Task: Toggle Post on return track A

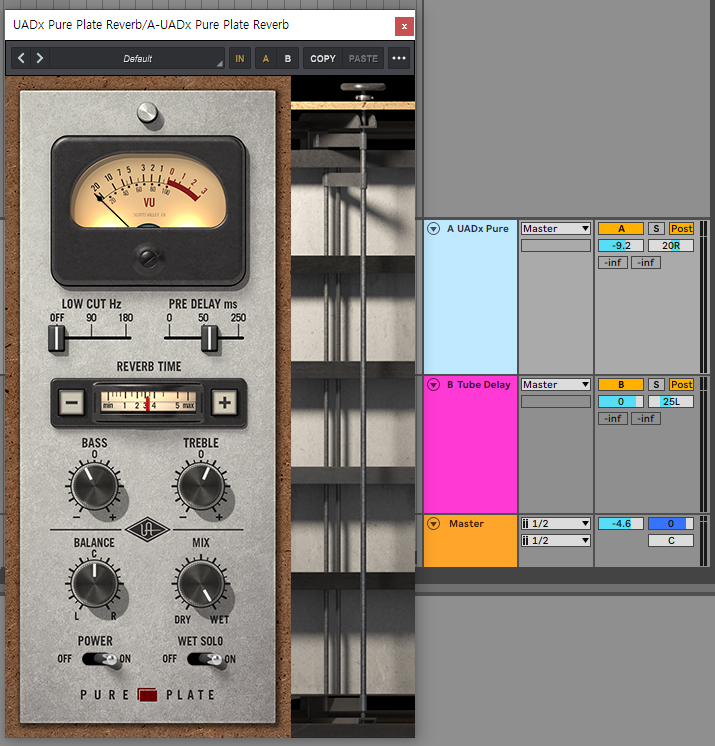Action: pos(681,228)
